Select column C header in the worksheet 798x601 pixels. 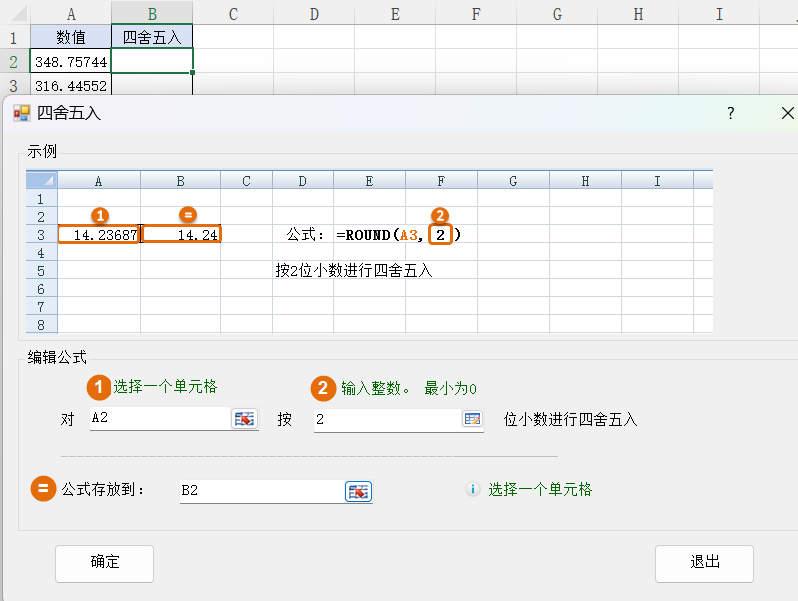[232, 13]
